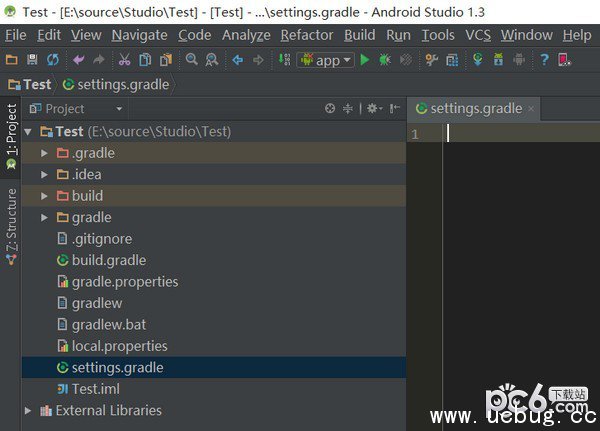Open Settings wrench toolbar icon
This screenshot has width=600, height=431.
[432, 60]
